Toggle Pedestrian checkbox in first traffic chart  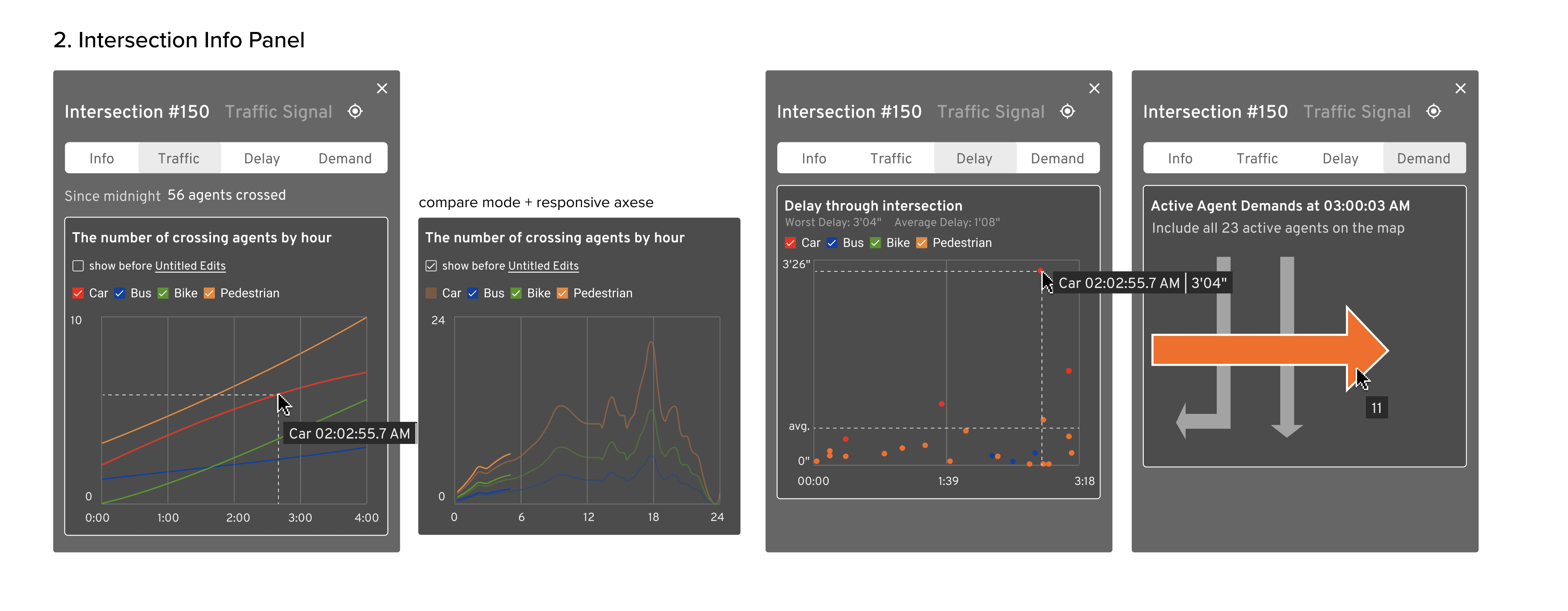point(209,293)
